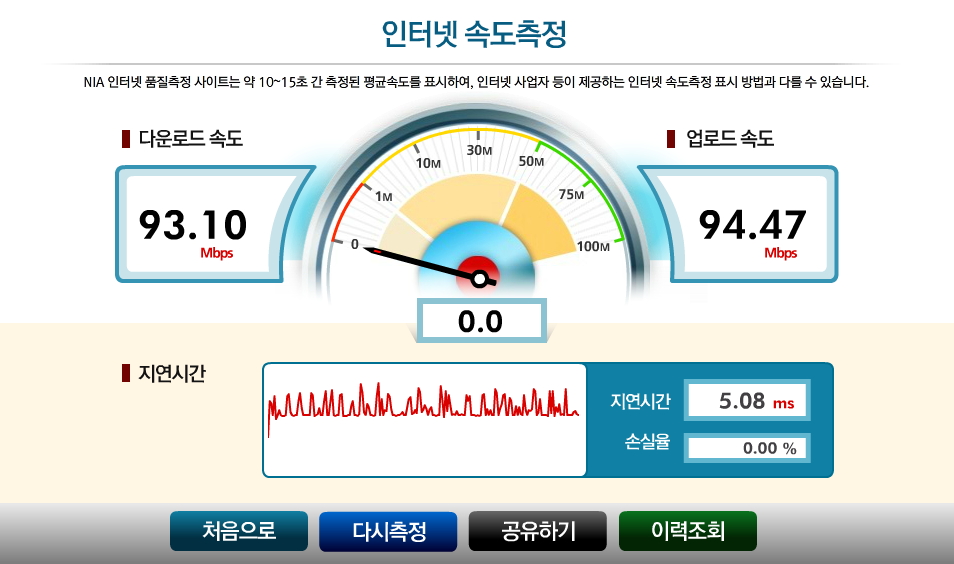Click the 50M mark on gauge
Image resolution: width=954 pixels, height=564 pixels.
pos(531,161)
